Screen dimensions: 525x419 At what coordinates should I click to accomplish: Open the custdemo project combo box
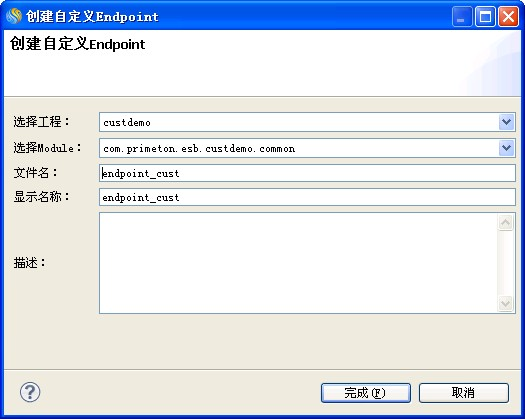[307, 122]
